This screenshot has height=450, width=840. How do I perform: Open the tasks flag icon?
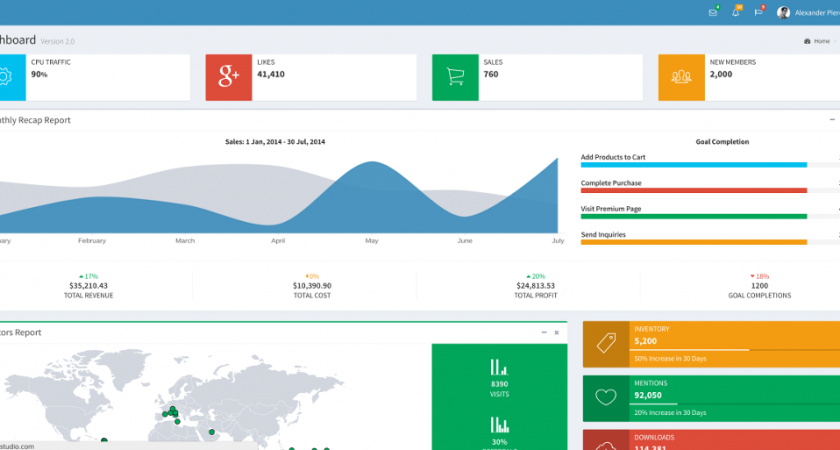coord(759,13)
